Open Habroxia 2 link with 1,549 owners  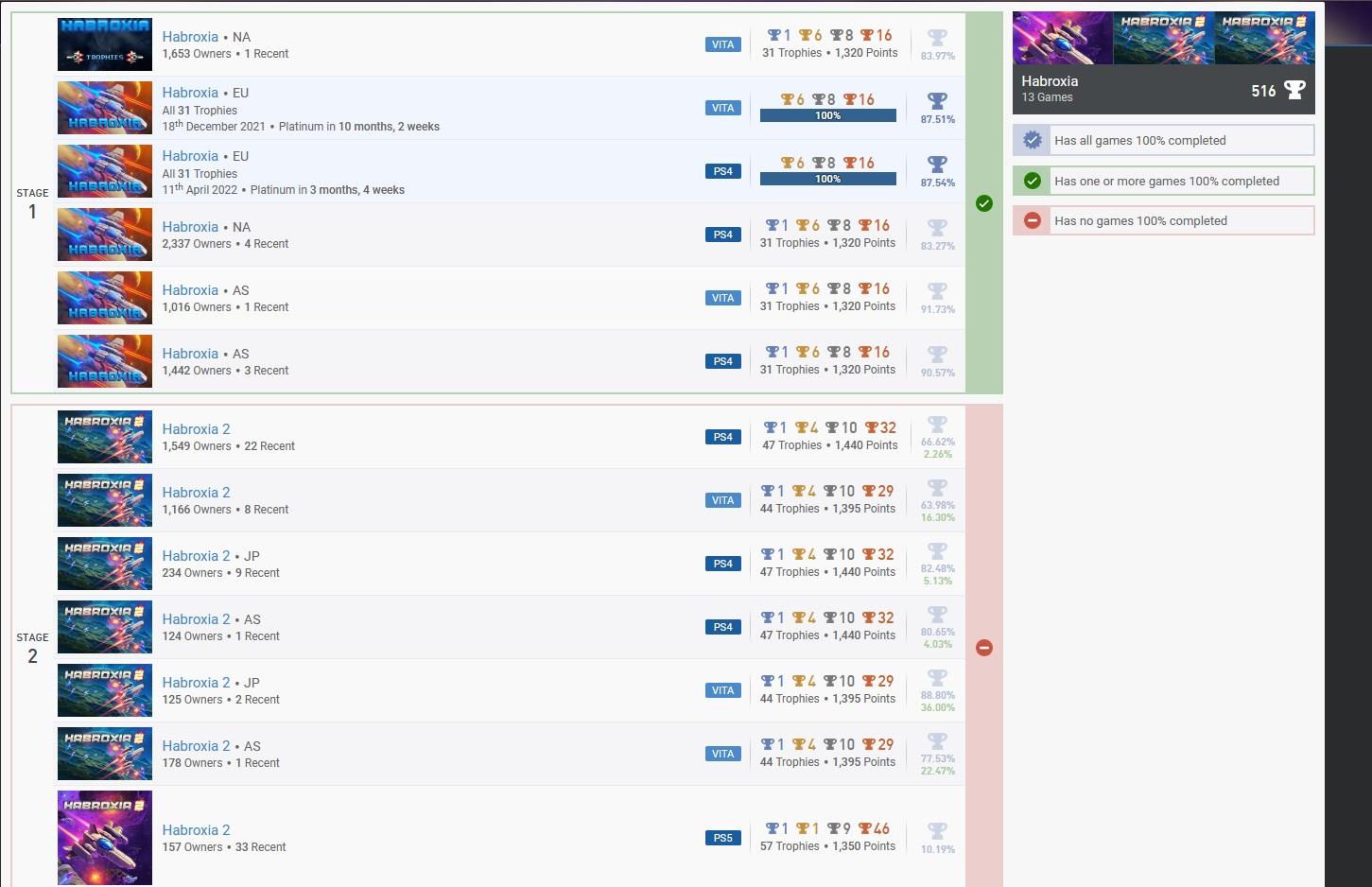[x=196, y=429]
